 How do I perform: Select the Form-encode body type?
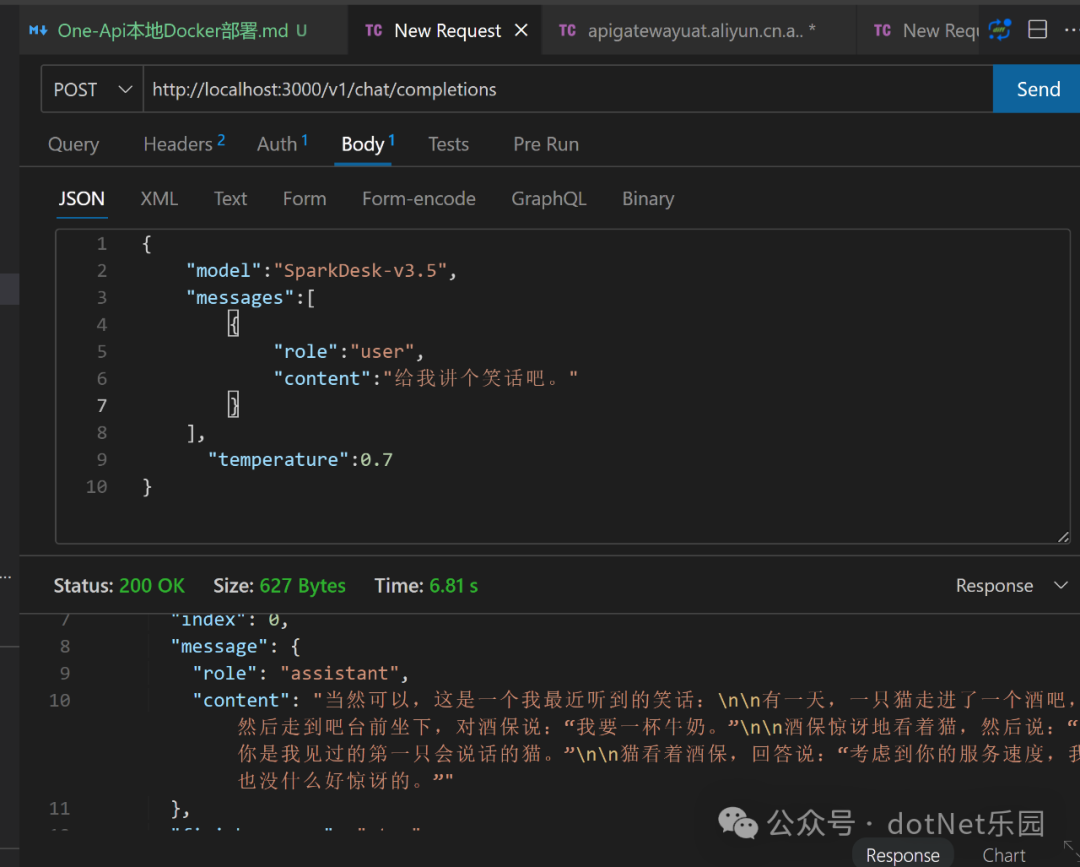[419, 199]
